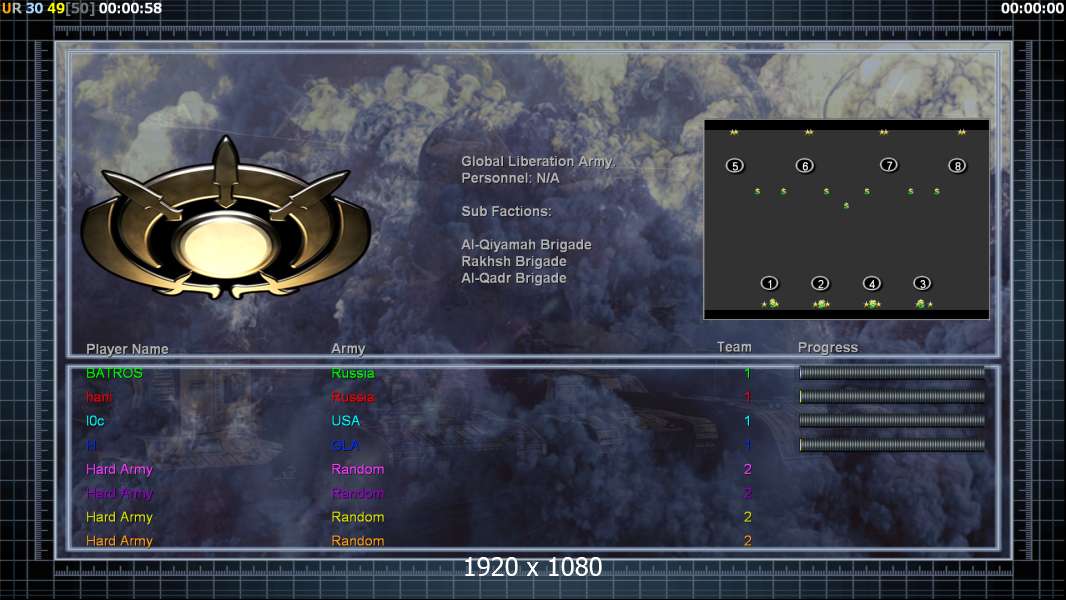Click the orange Hard Army player name
This screenshot has width=1066, height=600.
[120, 541]
